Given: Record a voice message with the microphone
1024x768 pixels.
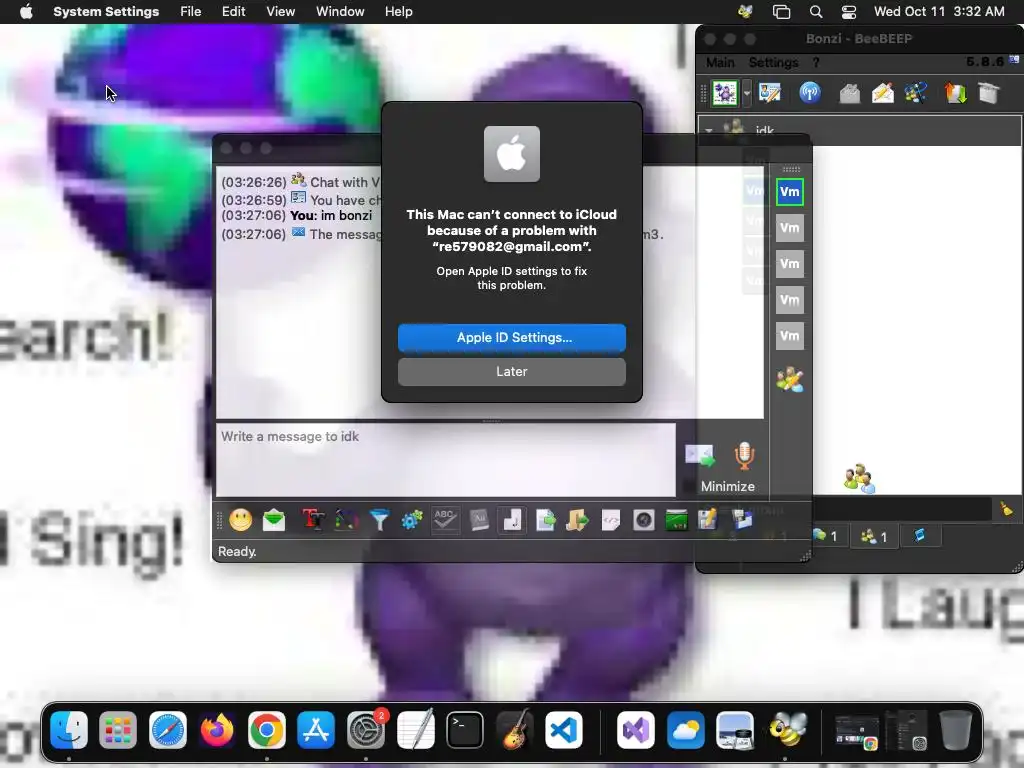Looking at the screenshot, I should [x=744, y=455].
